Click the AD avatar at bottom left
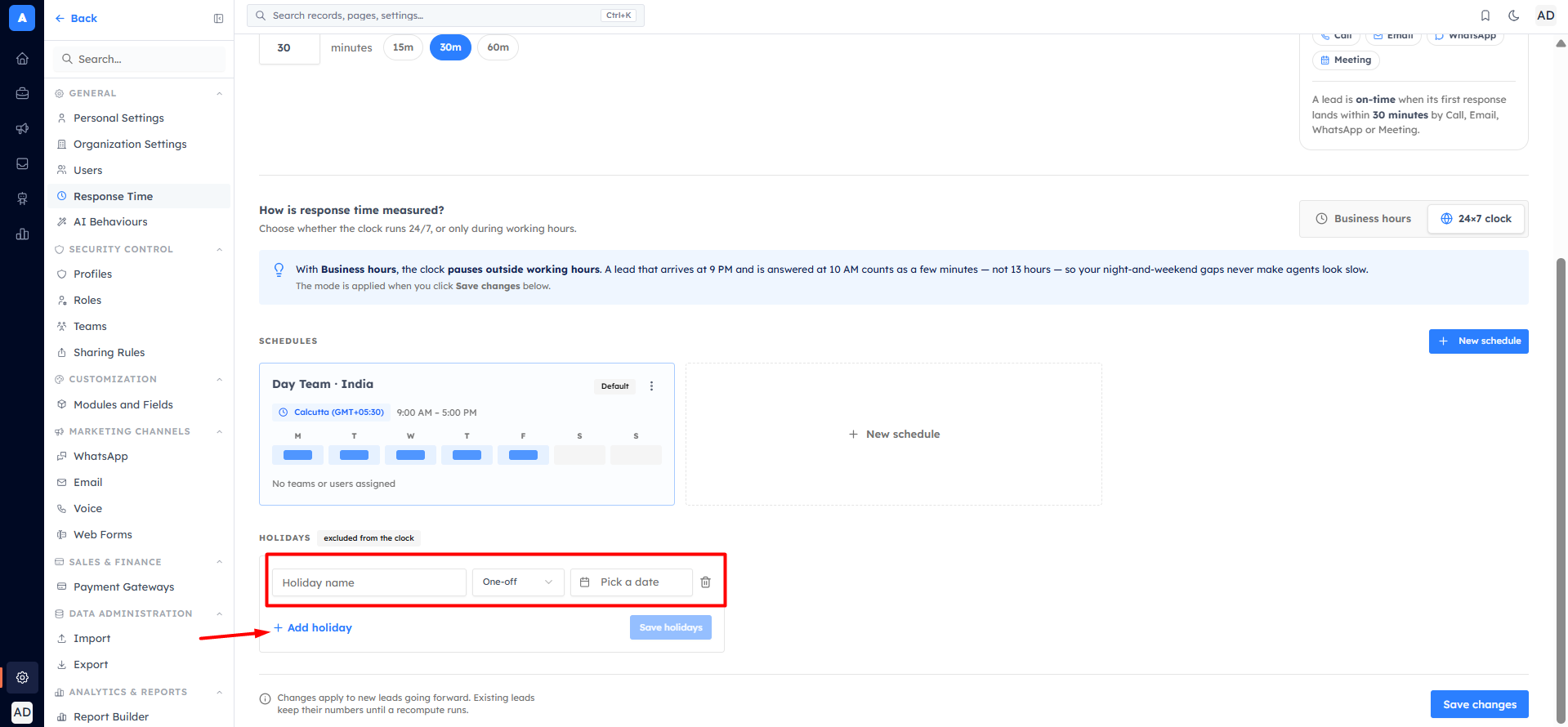1568x727 pixels. point(22,712)
